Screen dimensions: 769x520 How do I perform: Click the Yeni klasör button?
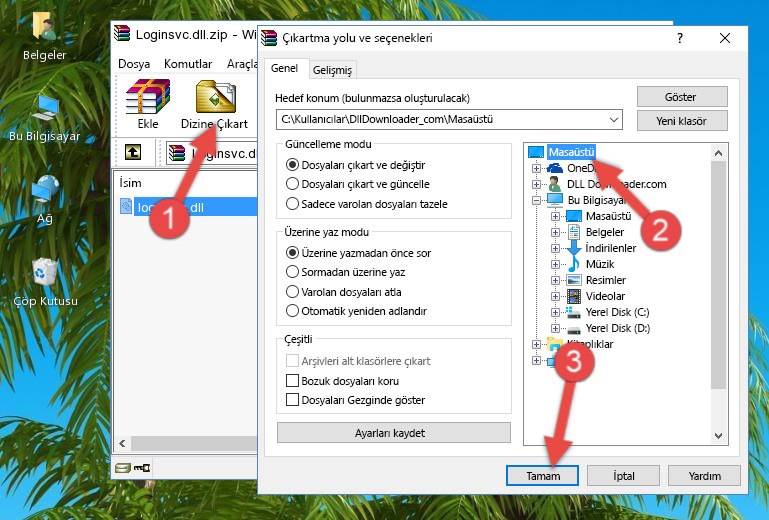(681, 120)
